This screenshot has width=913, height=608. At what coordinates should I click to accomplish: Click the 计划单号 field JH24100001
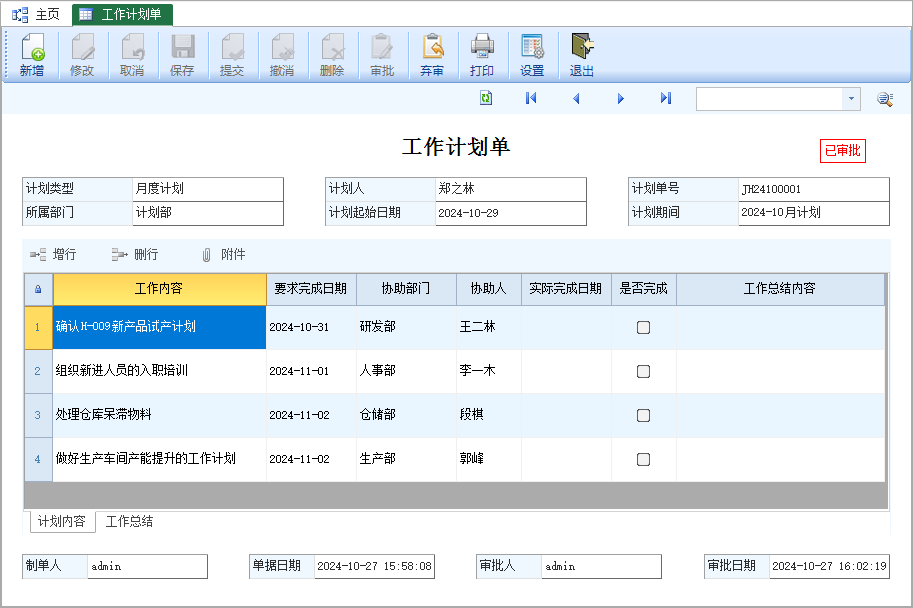click(x=814, y=189)
